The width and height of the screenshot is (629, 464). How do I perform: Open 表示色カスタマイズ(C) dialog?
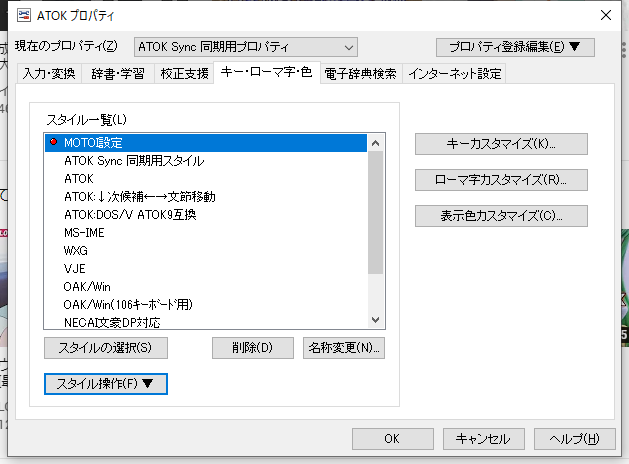[x=501, y=216]
